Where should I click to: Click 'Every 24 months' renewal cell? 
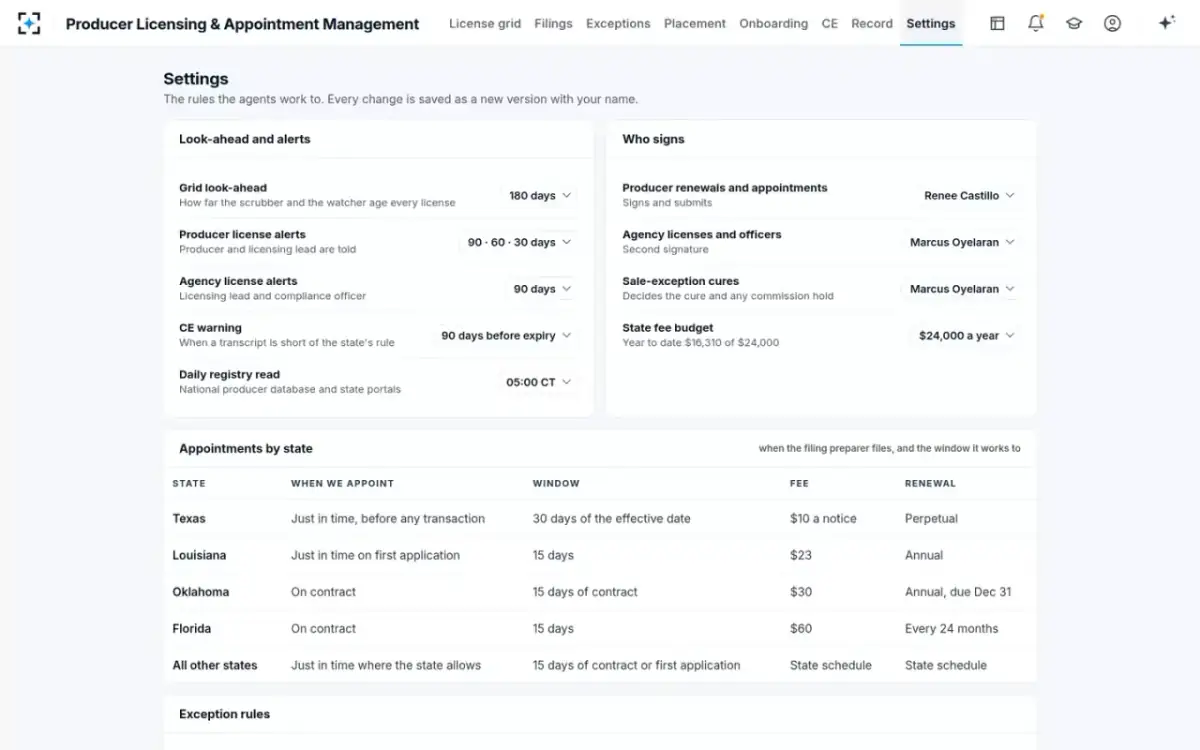tap(952, 629)
